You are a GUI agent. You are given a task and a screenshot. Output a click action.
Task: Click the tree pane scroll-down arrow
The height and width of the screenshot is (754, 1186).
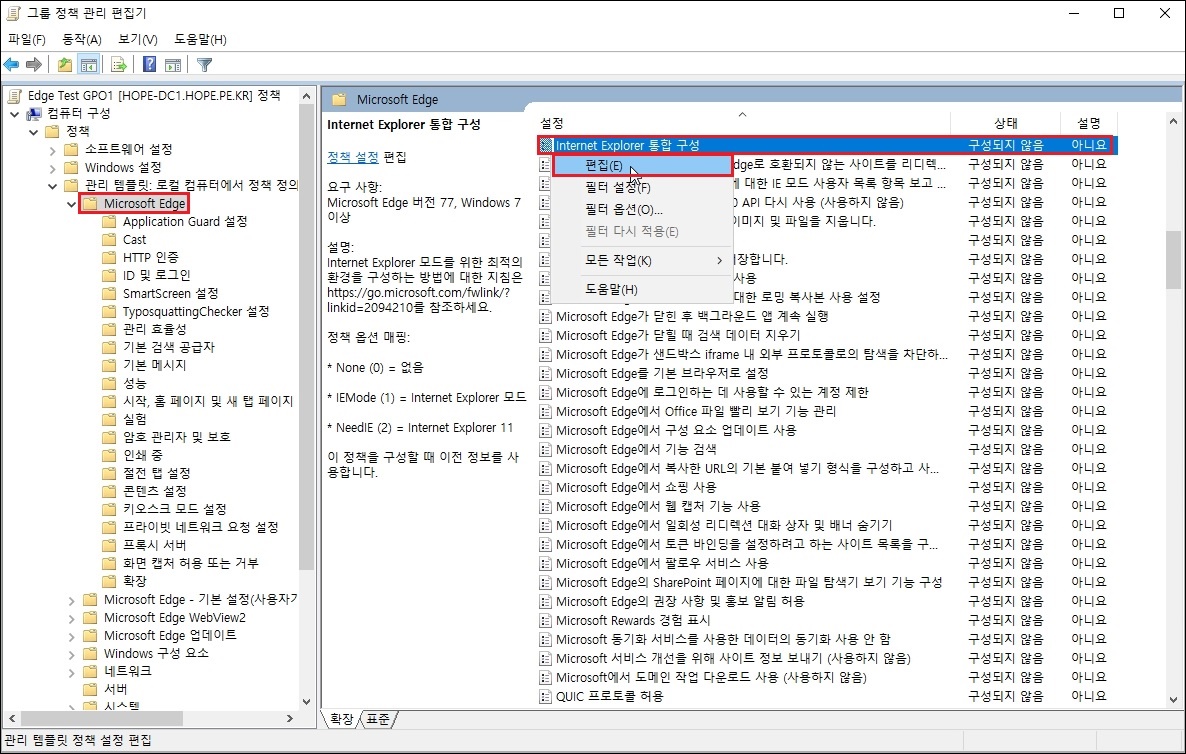[x=306, y=701]
